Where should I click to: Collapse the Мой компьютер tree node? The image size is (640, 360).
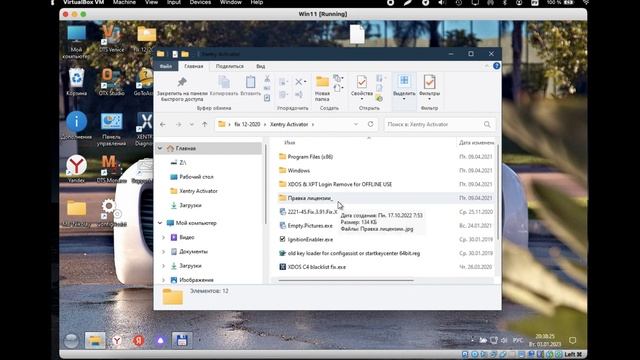(x=160, y=223)
